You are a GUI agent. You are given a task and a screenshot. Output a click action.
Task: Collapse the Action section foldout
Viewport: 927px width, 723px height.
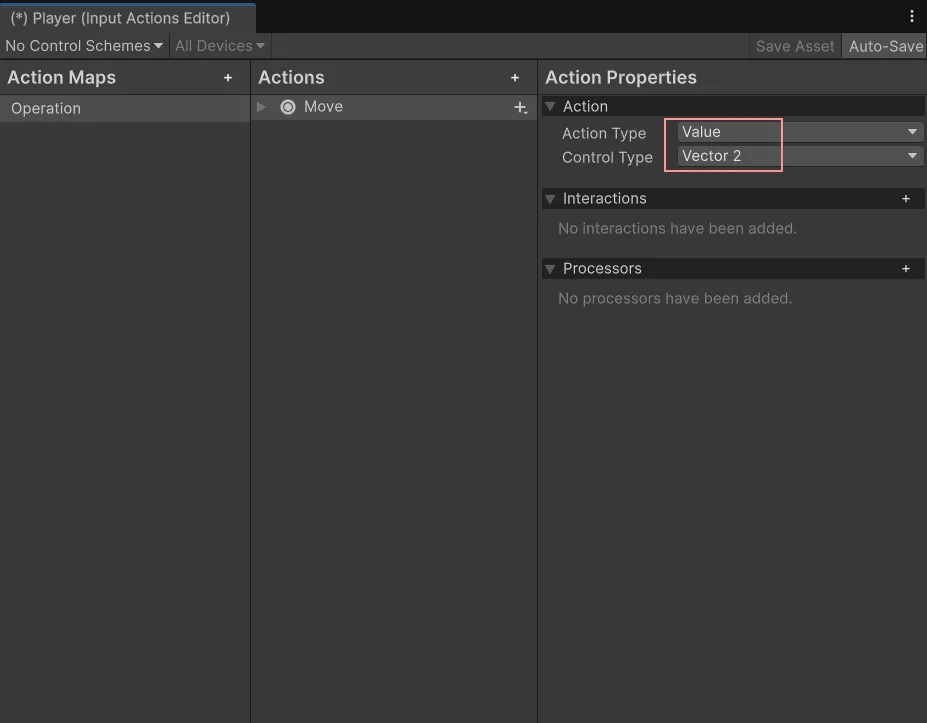[x=550, y=107]
